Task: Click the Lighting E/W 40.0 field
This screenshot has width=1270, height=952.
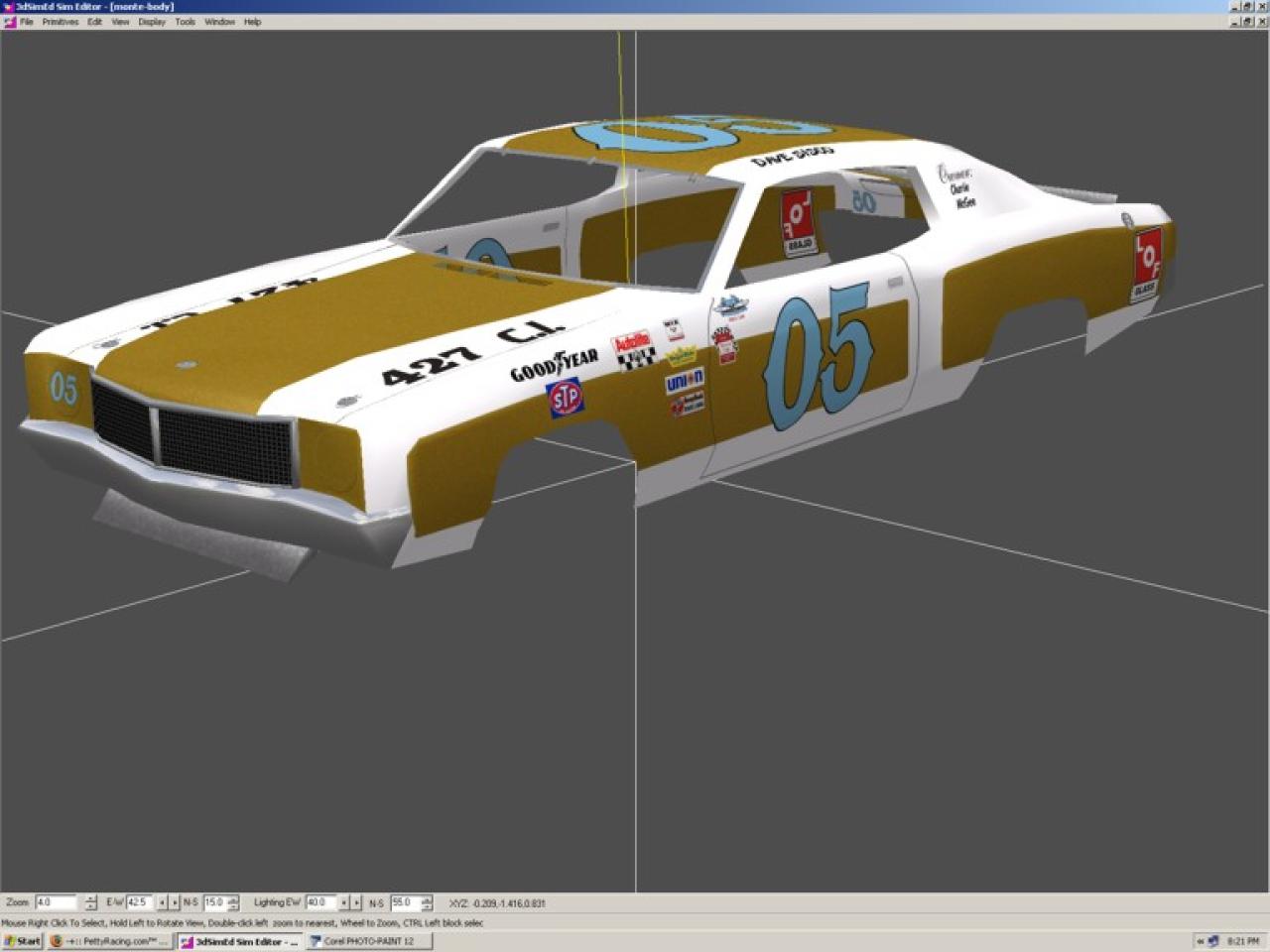Action: pos(319,902)
